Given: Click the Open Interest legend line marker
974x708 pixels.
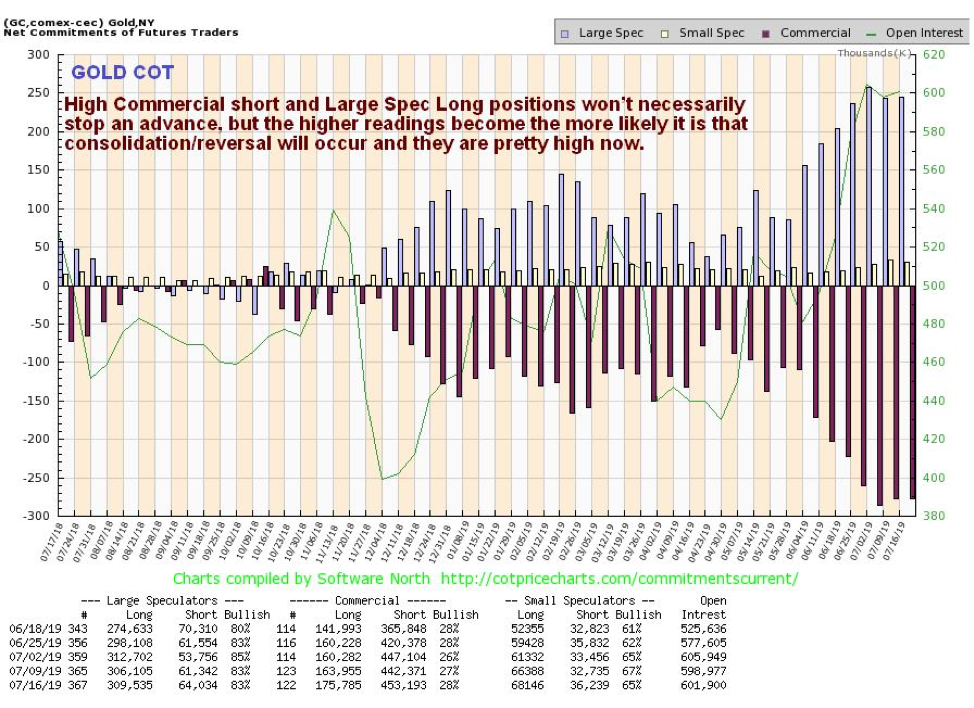Looking at the screenshot, I should click(x=872, y=35).
